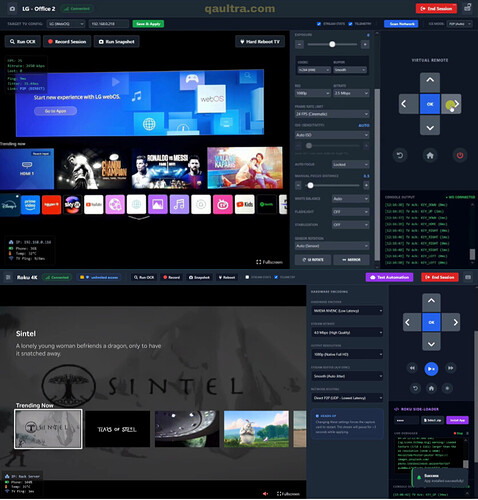Screen dimensions: 478x500
Task: Toggle the Telemetry checkbox in LG toolbar
Action: 350,24
